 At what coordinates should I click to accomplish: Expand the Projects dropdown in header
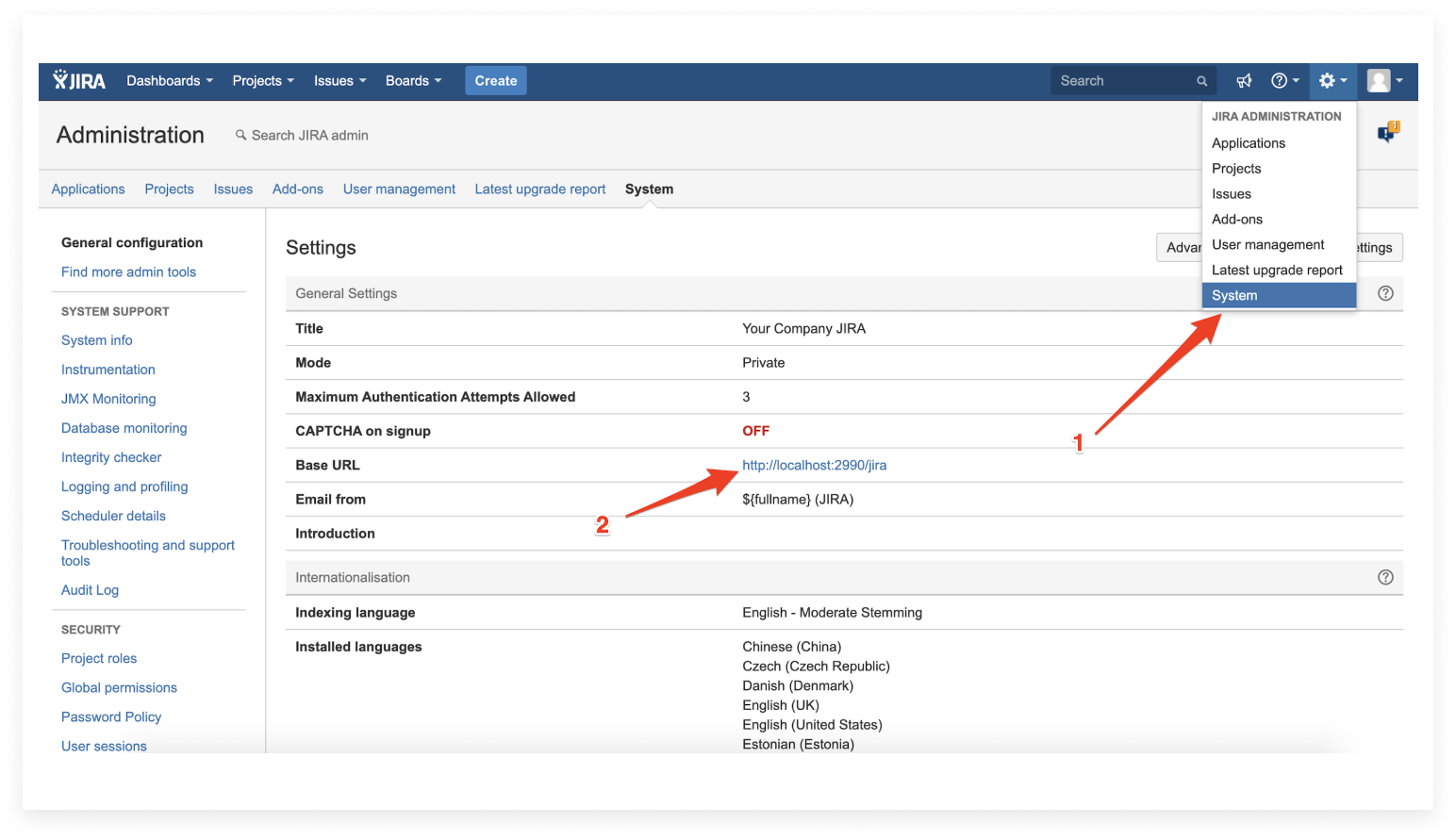[x=263, y=81]
